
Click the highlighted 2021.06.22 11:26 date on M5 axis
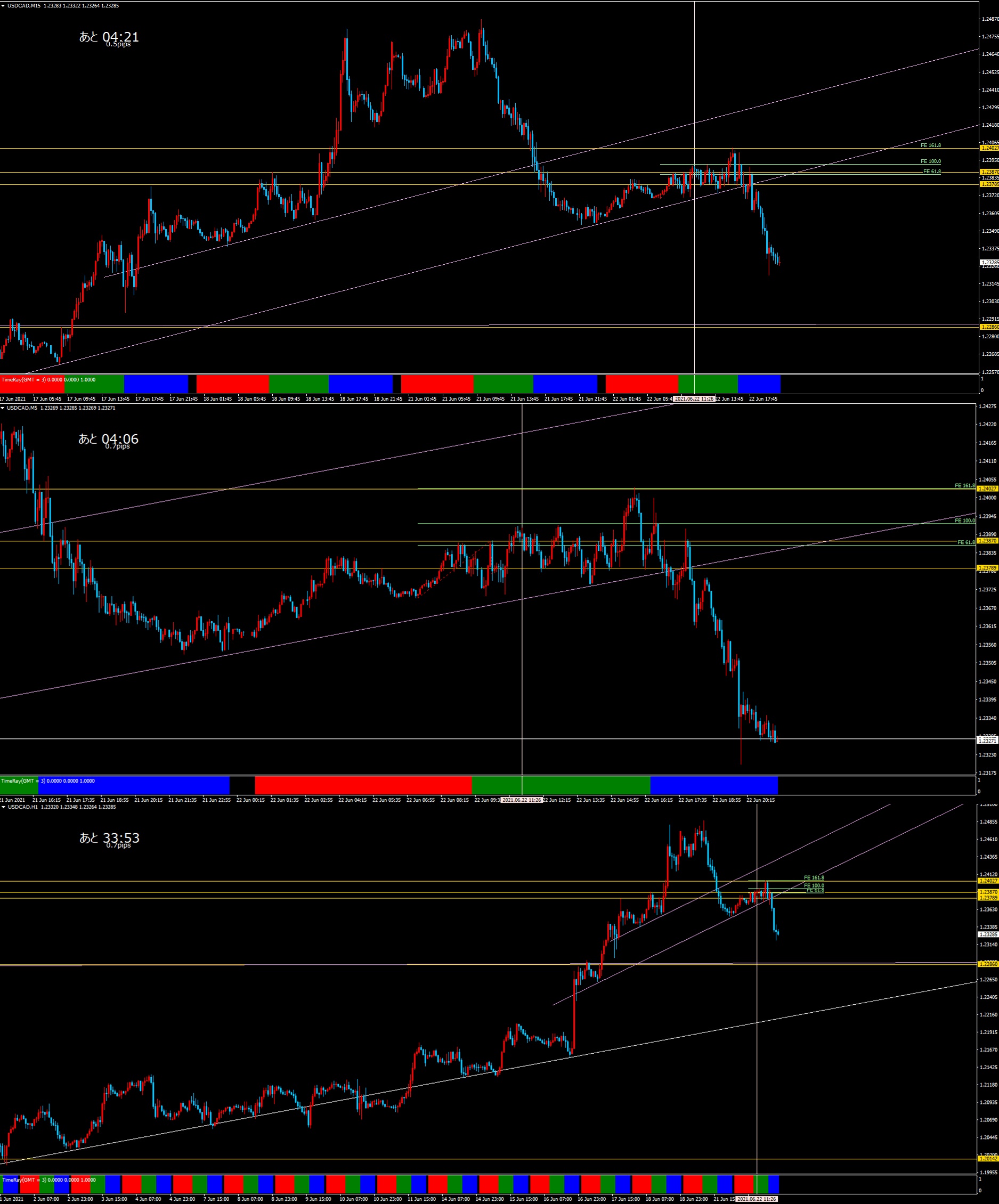coord(521,800)
